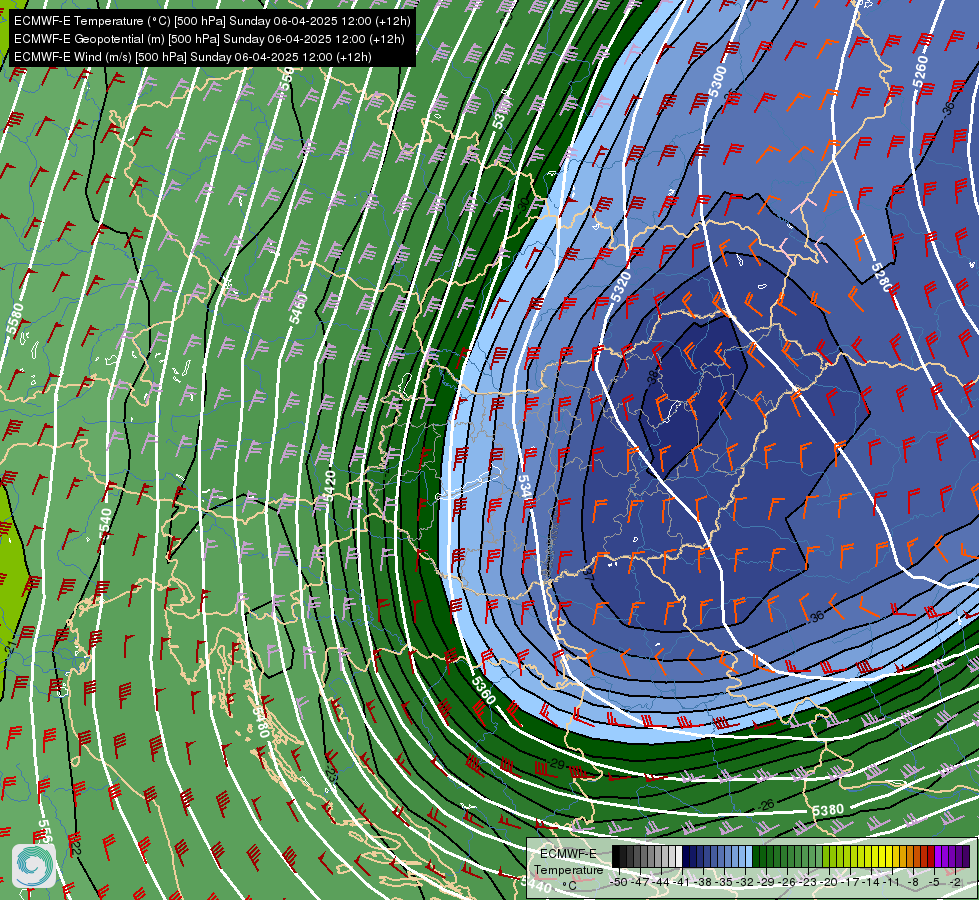Click the -20 value in color scale
The height and width of the screenshot is (900, 979).
click(x=829, y=882)
